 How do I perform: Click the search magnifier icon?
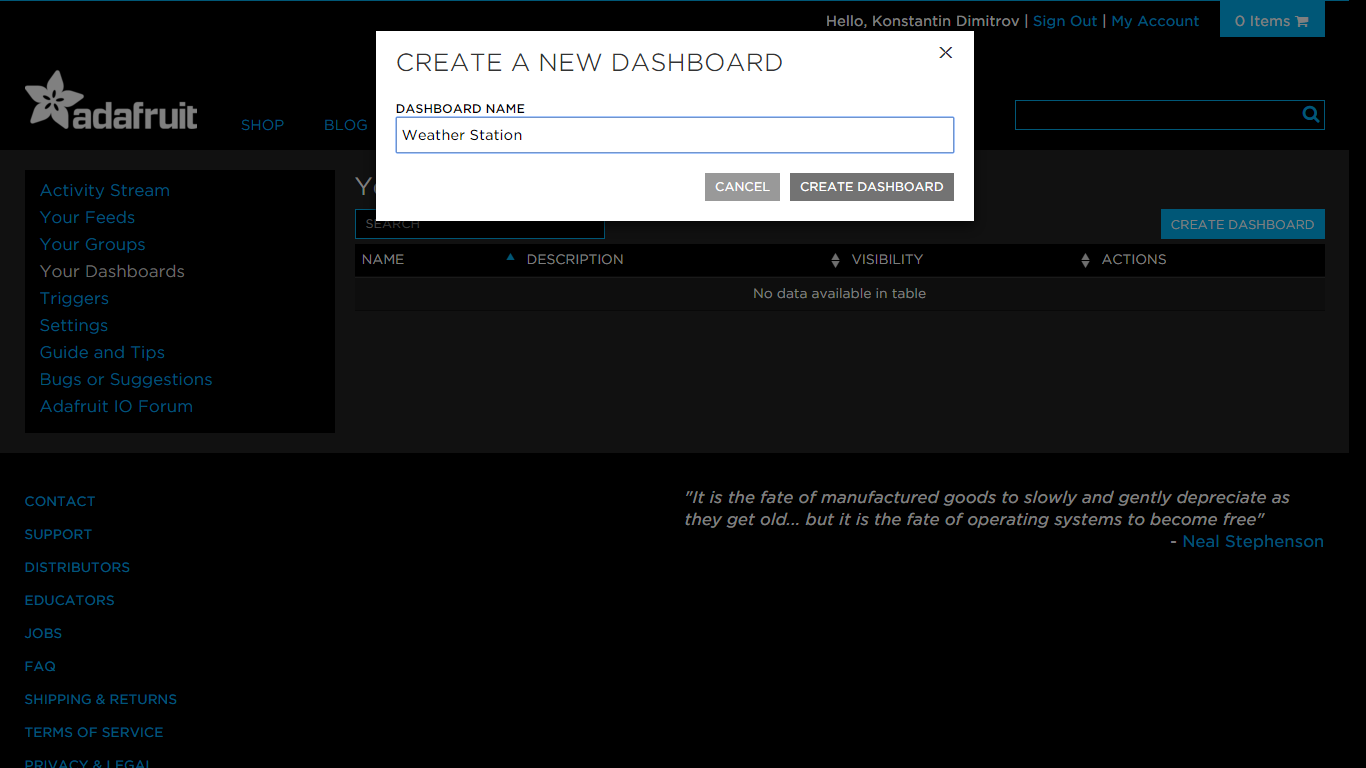pos(1310,114)
